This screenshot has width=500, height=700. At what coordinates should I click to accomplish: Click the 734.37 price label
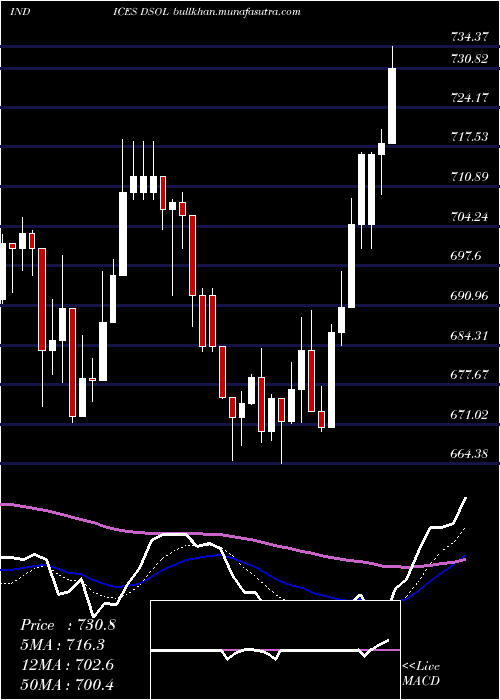(469, 38)
